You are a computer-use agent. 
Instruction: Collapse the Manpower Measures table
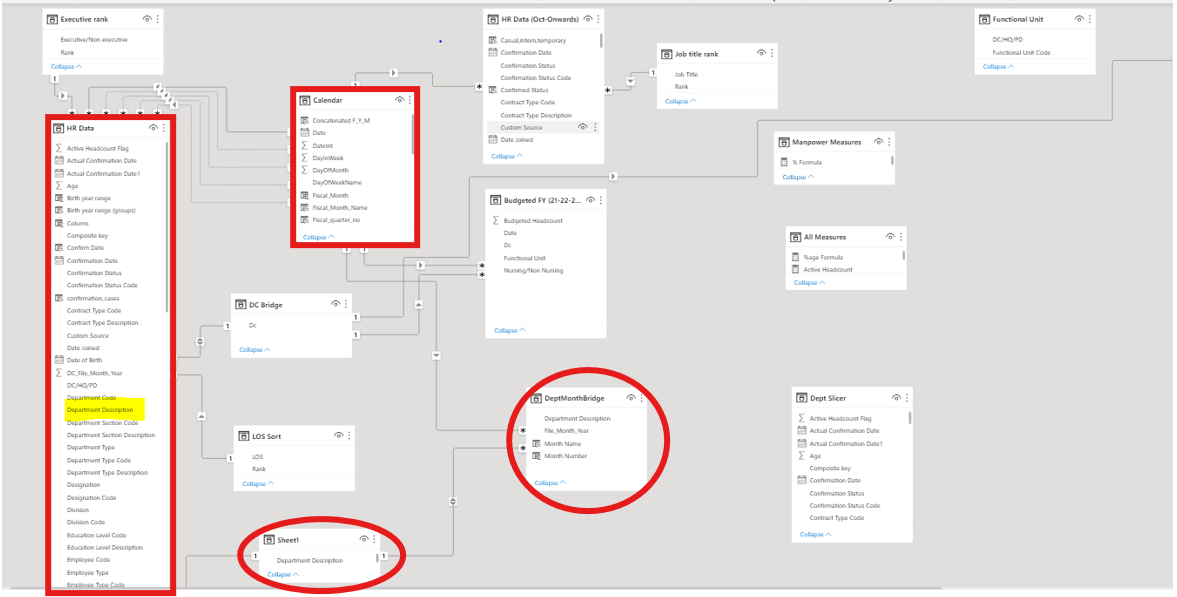[799, 177]
